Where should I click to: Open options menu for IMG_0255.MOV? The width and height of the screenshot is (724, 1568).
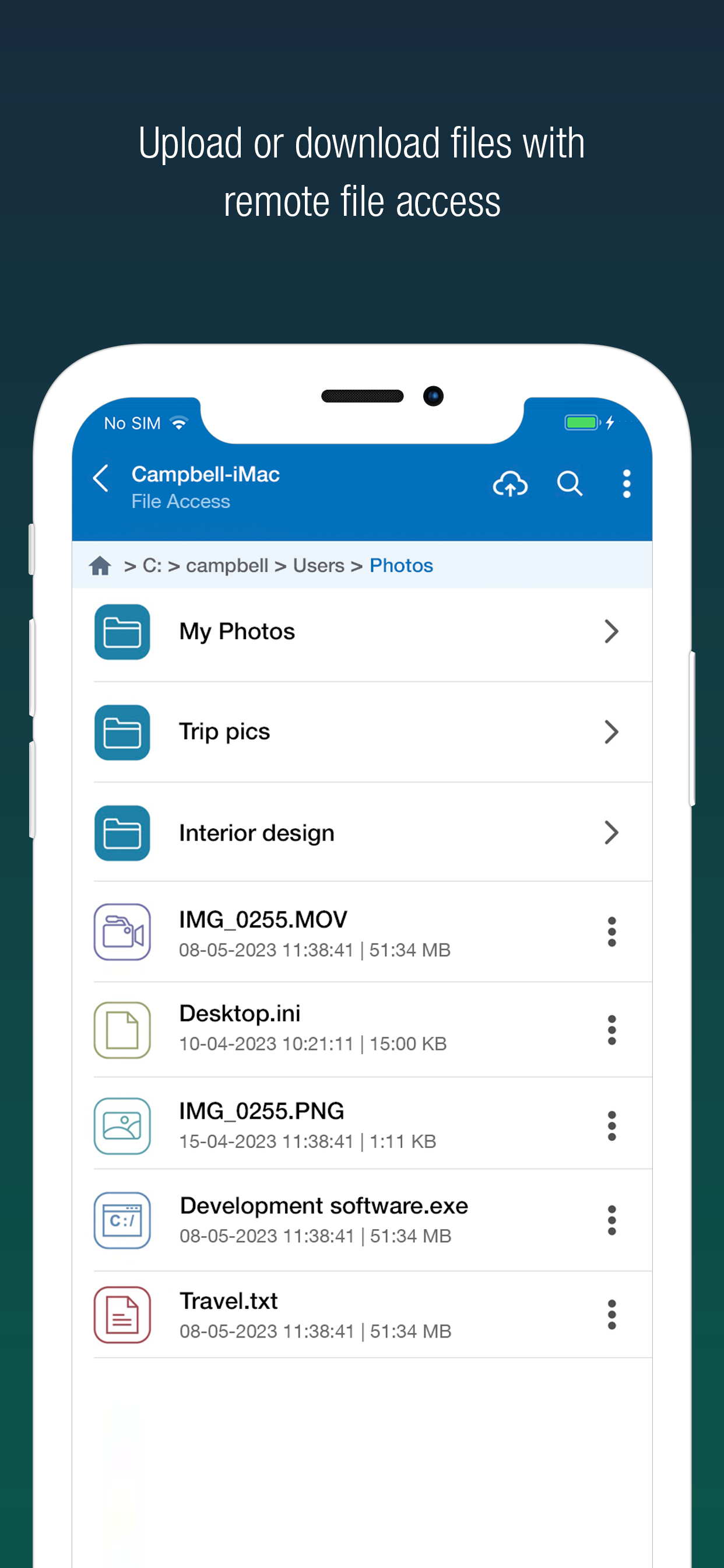click(x=612, y=932)
